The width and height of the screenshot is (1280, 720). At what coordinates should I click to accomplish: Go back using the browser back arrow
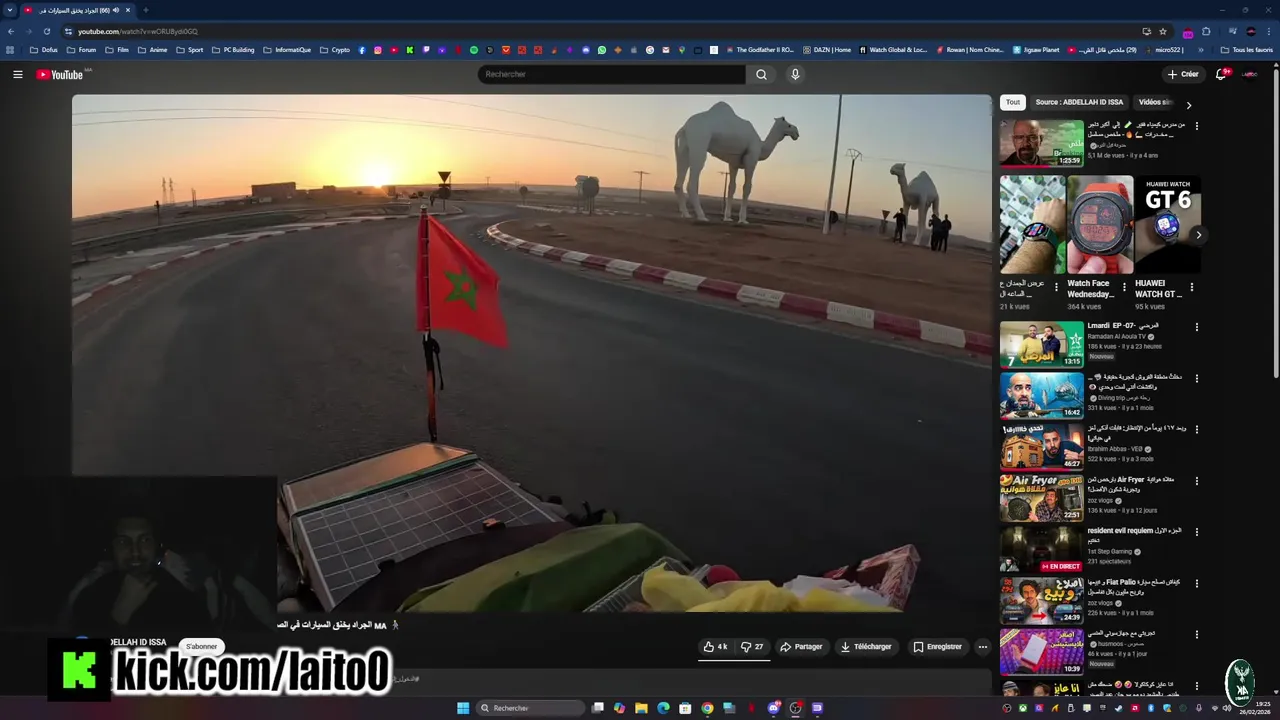coord(10,31)
